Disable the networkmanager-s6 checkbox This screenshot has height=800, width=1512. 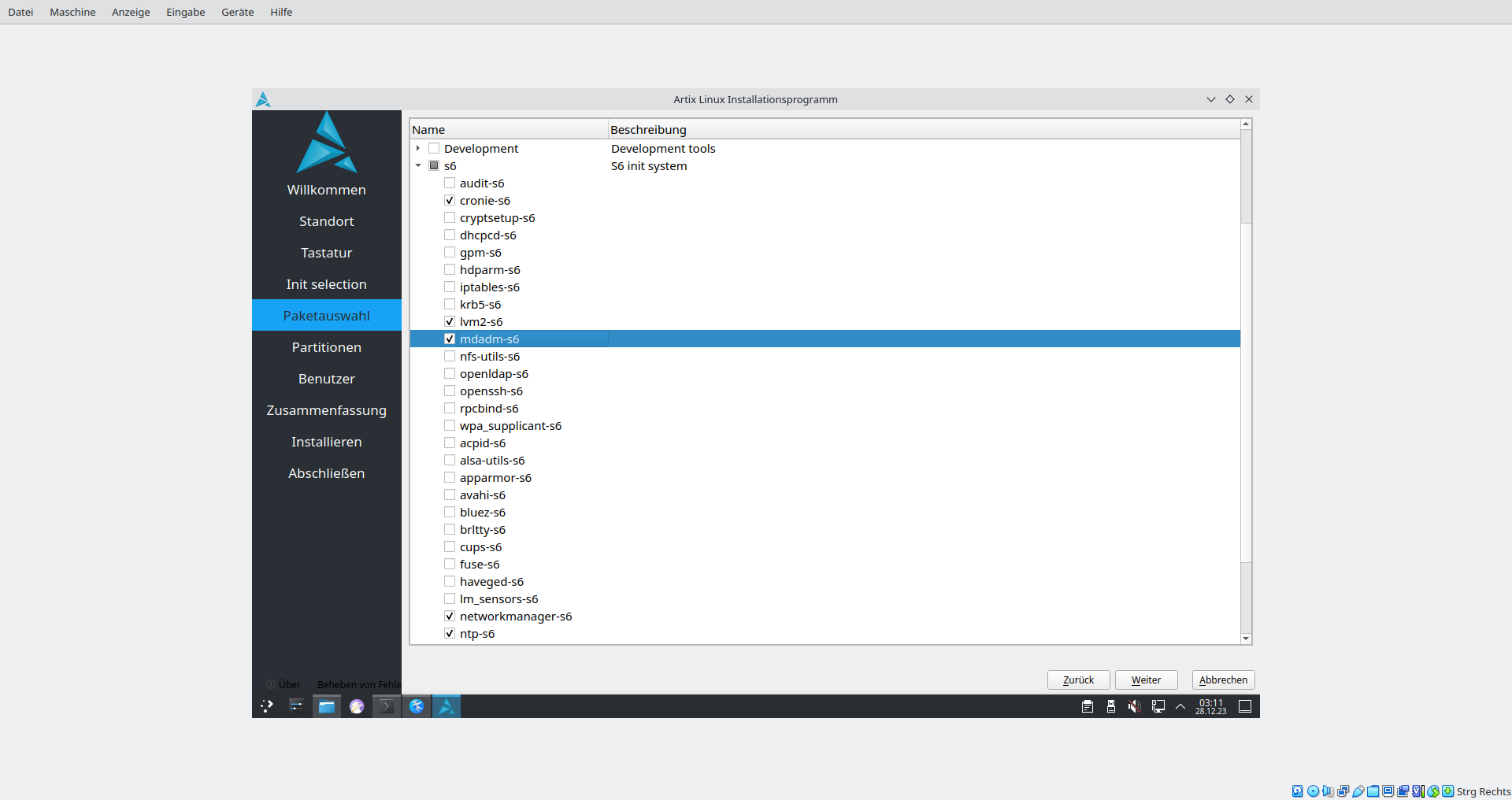(450, 616)
